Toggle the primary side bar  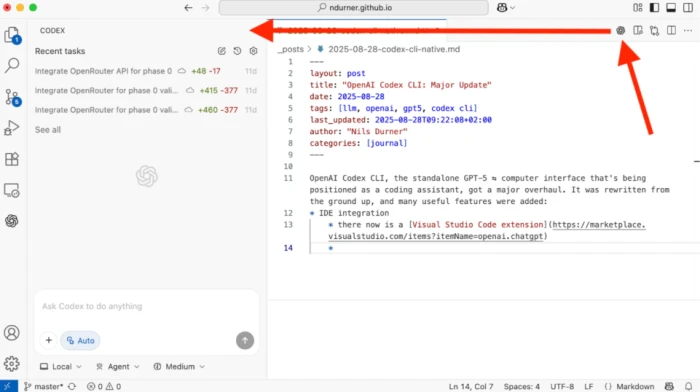pyautogui.click(x=654, y=8)
